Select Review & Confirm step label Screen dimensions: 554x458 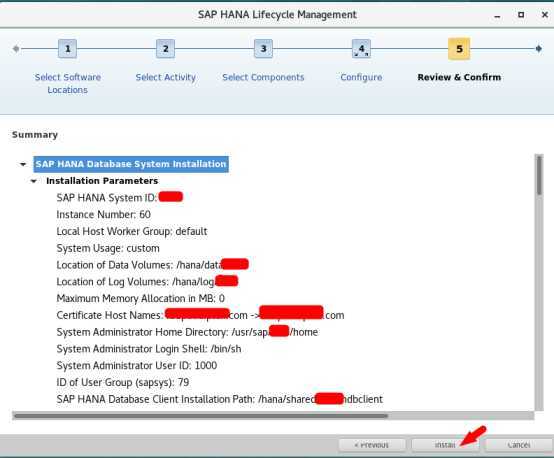459,77
